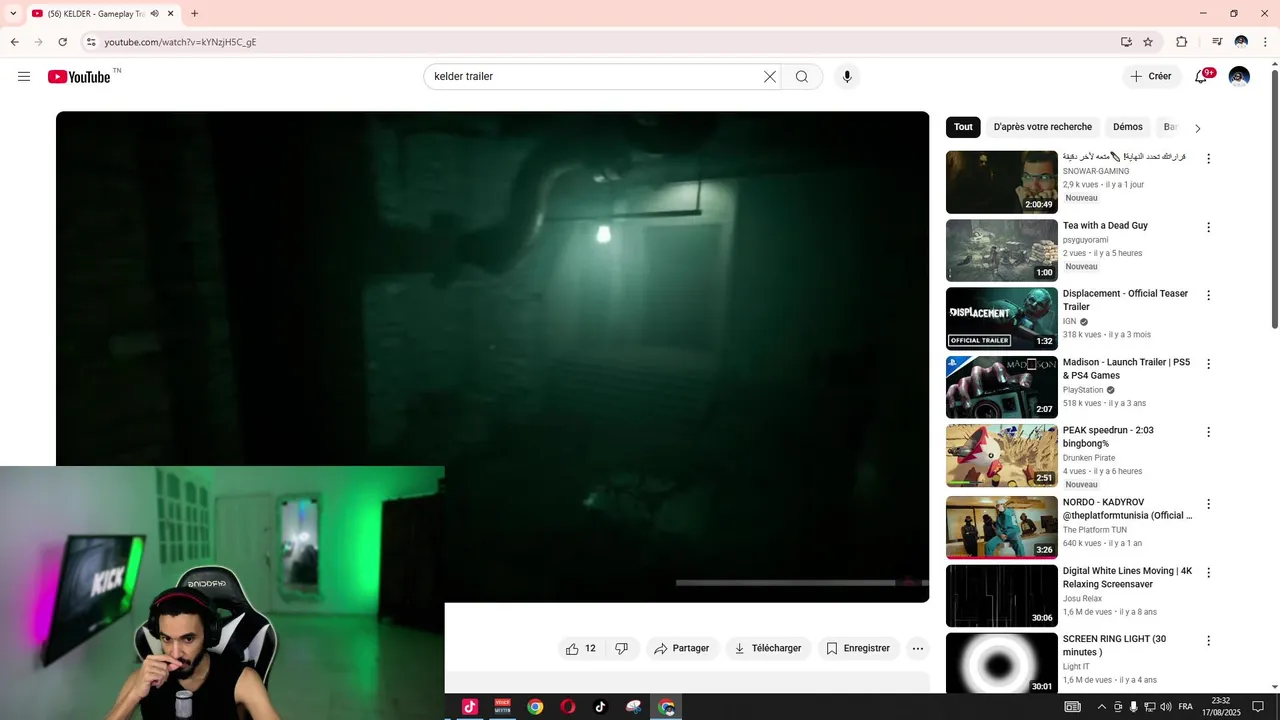The height and width of the screenshot is (720, 1280).
Task: Open options for Displacement Official Teaser Trailer
Action: pyautogui.click(x=1208, y=296)
